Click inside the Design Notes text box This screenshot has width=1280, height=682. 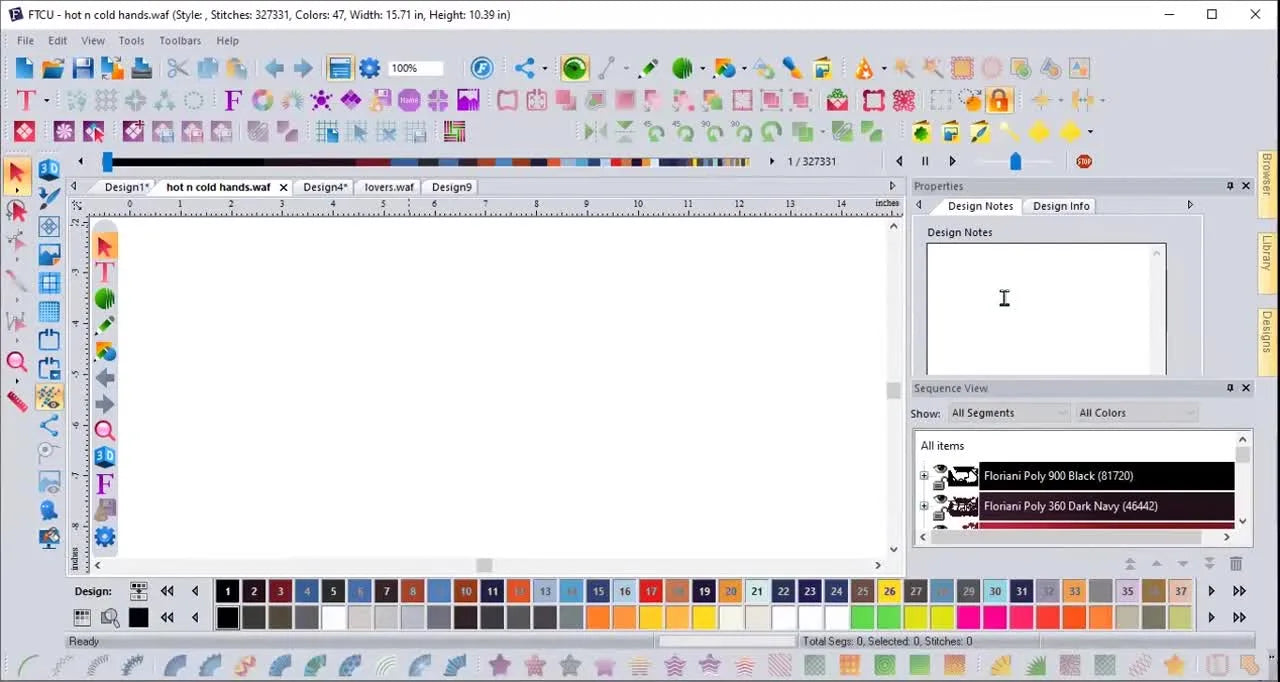pyautogui.click(x=1046, y=309)
